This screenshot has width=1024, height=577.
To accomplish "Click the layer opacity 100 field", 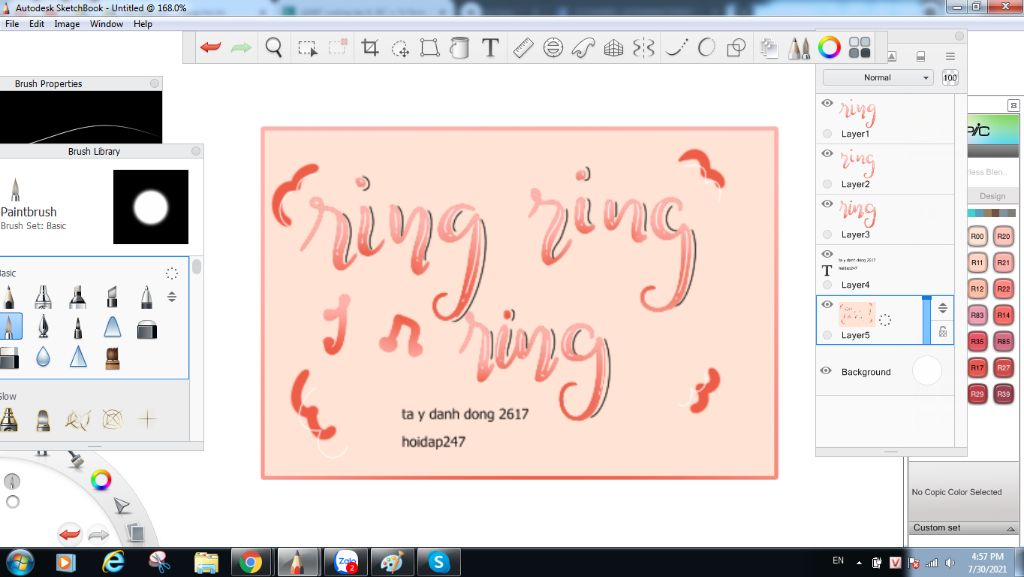I will coord(950,78).
